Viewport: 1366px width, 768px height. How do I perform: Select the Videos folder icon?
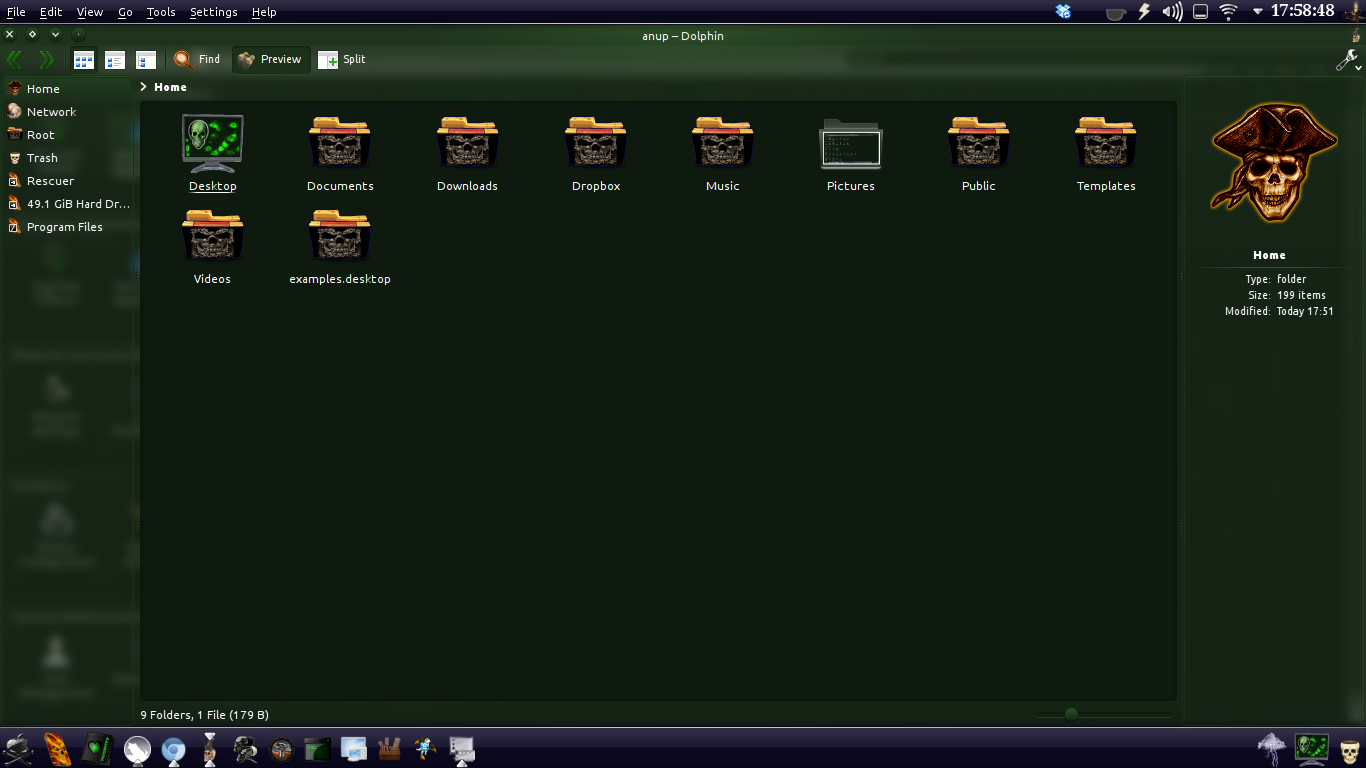pyautogui.click(x=212, y=236)
